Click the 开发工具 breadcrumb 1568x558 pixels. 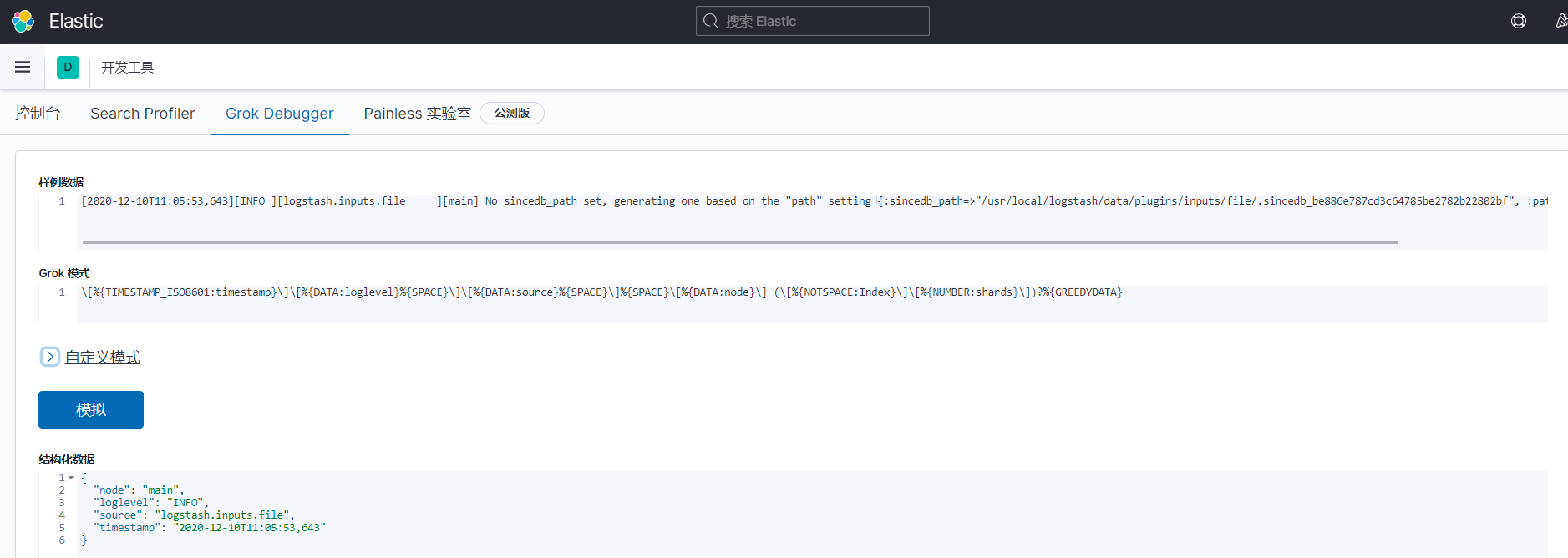[x=128, y=67]
